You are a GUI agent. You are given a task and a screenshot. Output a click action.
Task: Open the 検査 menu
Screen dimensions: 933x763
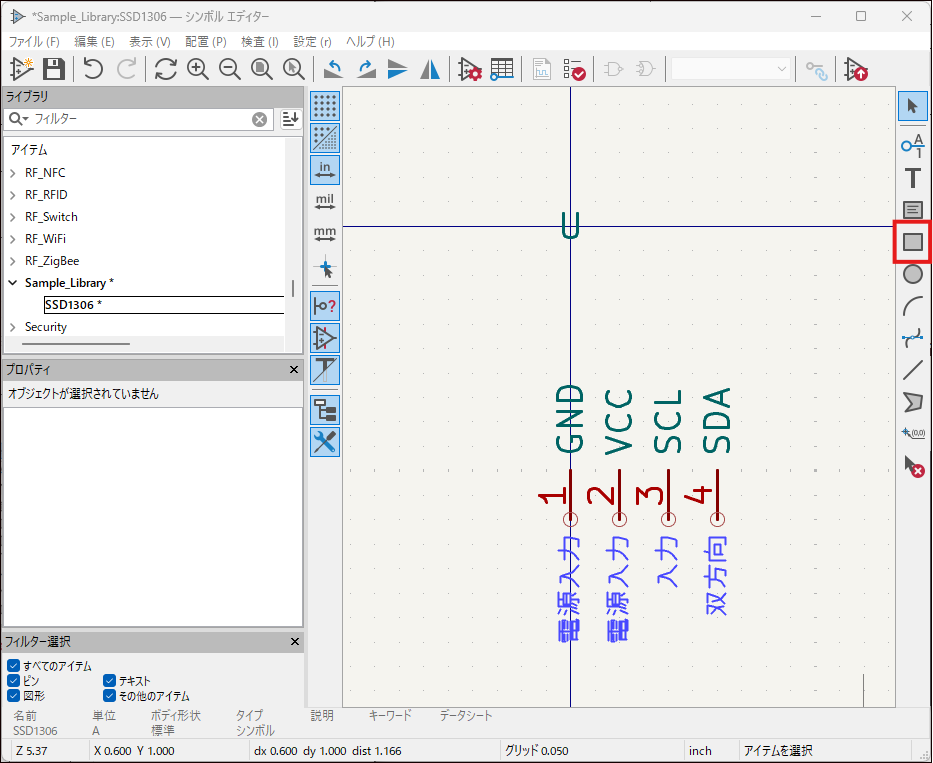click(x=260, y=42)
